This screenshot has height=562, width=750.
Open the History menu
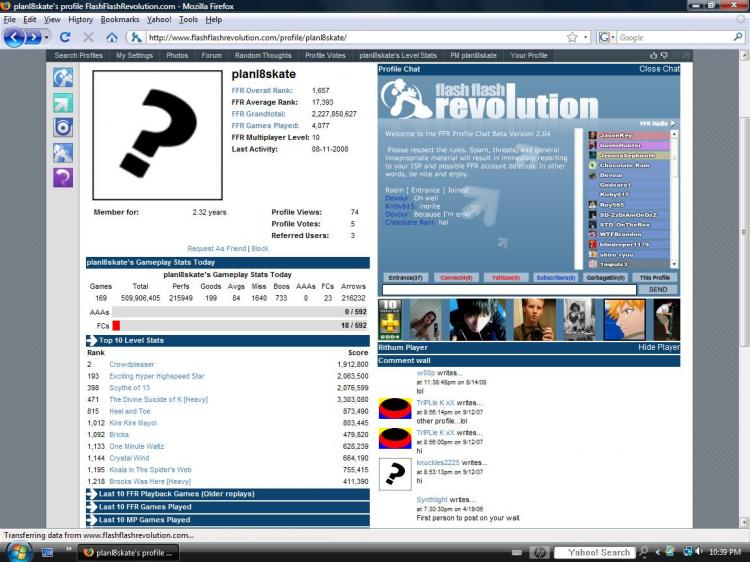coord(80,20)
